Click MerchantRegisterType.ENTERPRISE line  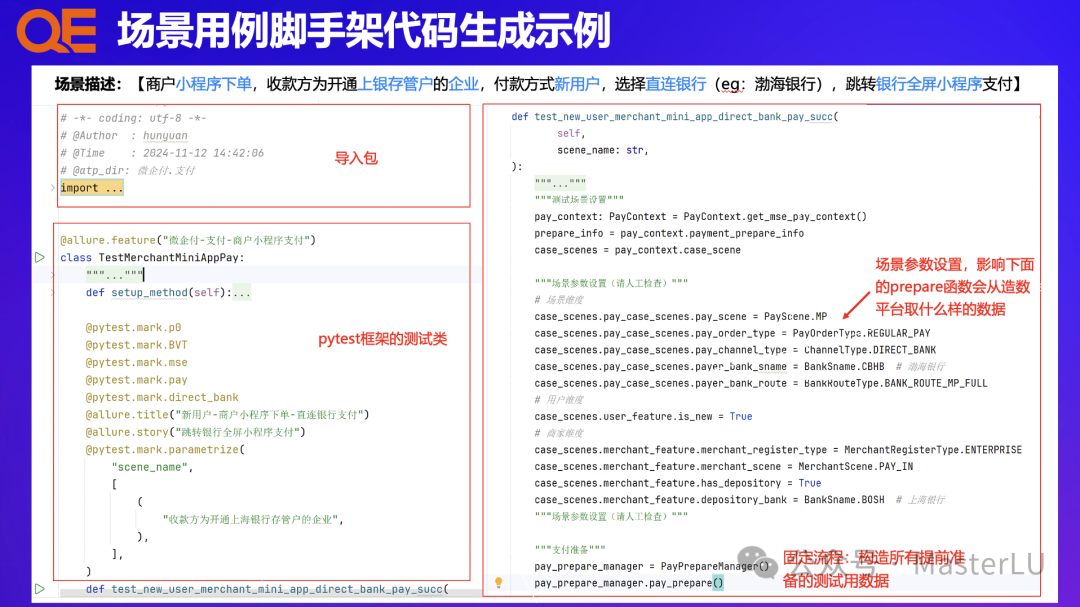[778, 449]
